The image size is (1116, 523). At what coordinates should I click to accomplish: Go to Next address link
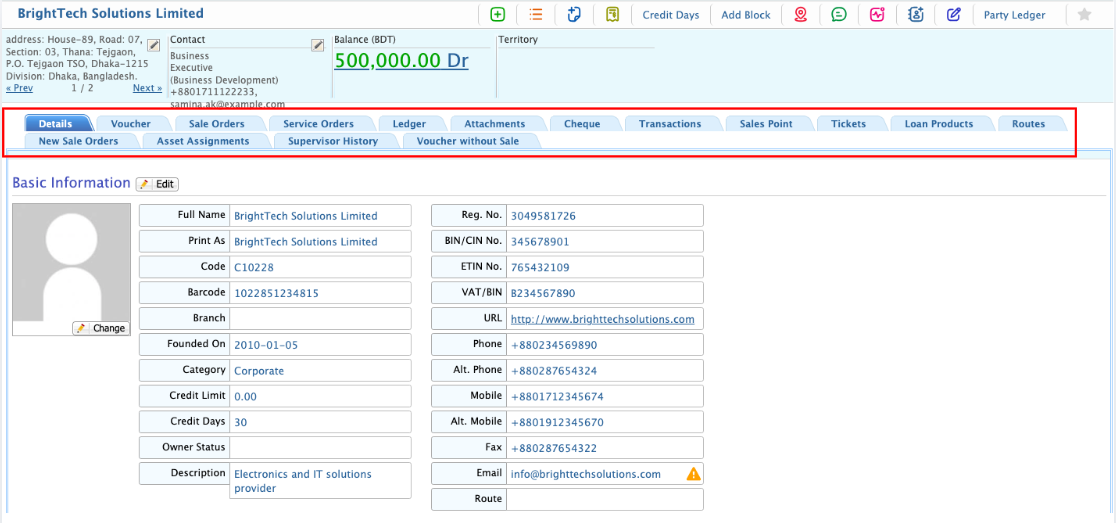pos(147,88)
